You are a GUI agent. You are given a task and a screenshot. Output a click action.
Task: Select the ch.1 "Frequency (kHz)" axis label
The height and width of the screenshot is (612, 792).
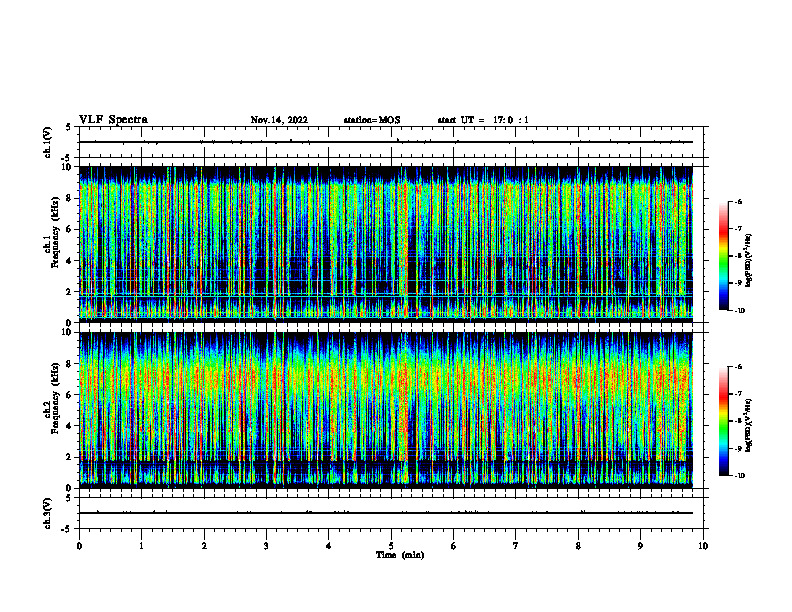[55, 231]
